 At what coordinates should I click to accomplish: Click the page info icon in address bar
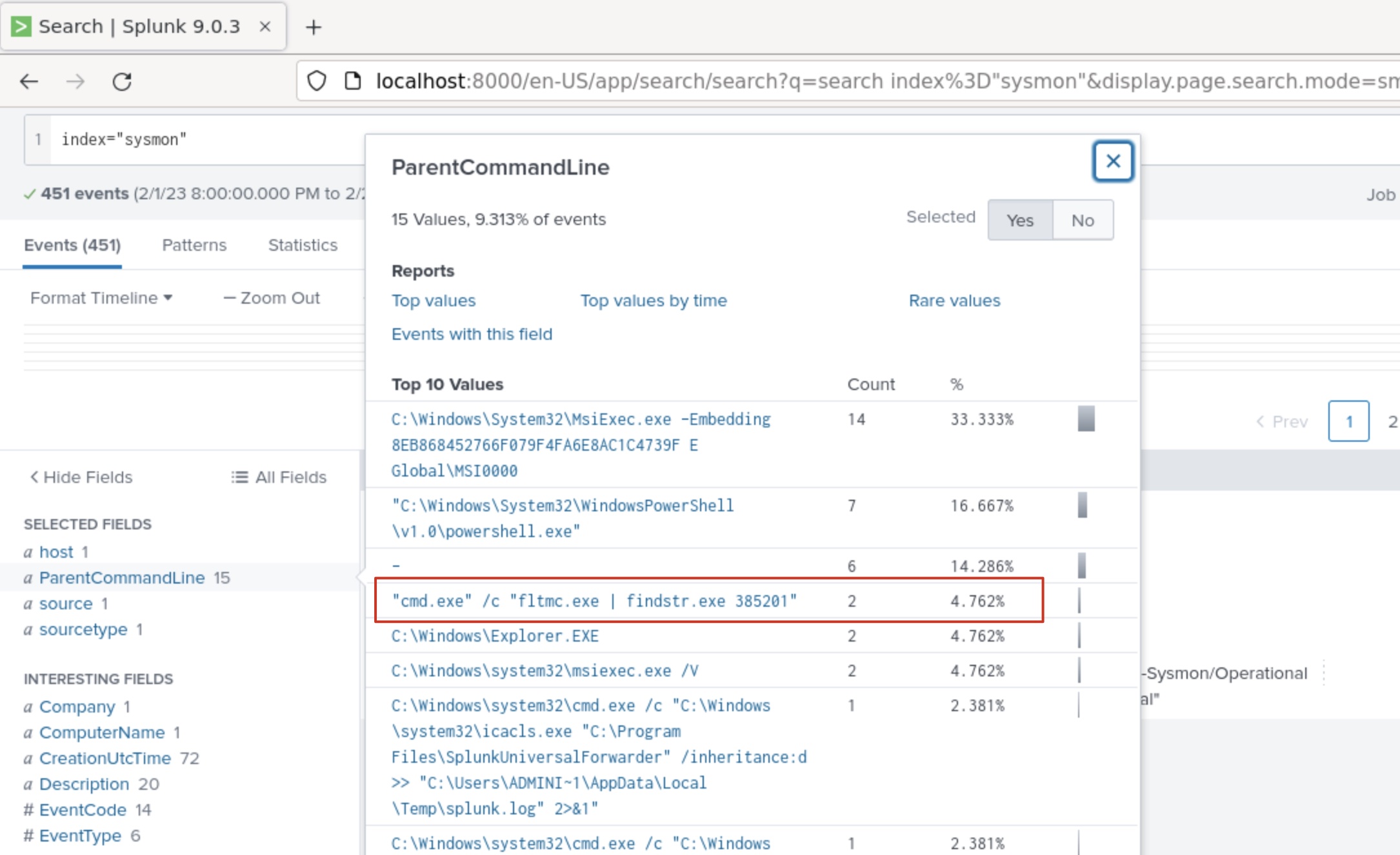pos(353,81)
